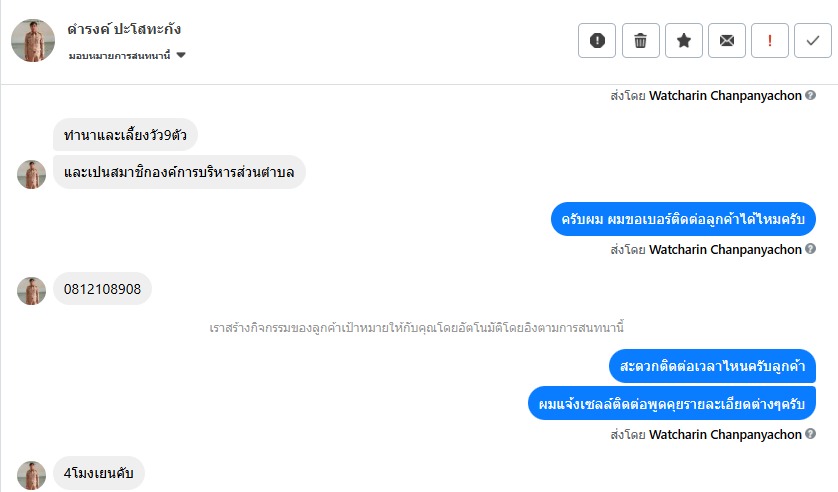Click help icon under "ผมแจ้งเซลล์ติดต่อ" message
The image size is (838, 492).
tap(810, 434)
